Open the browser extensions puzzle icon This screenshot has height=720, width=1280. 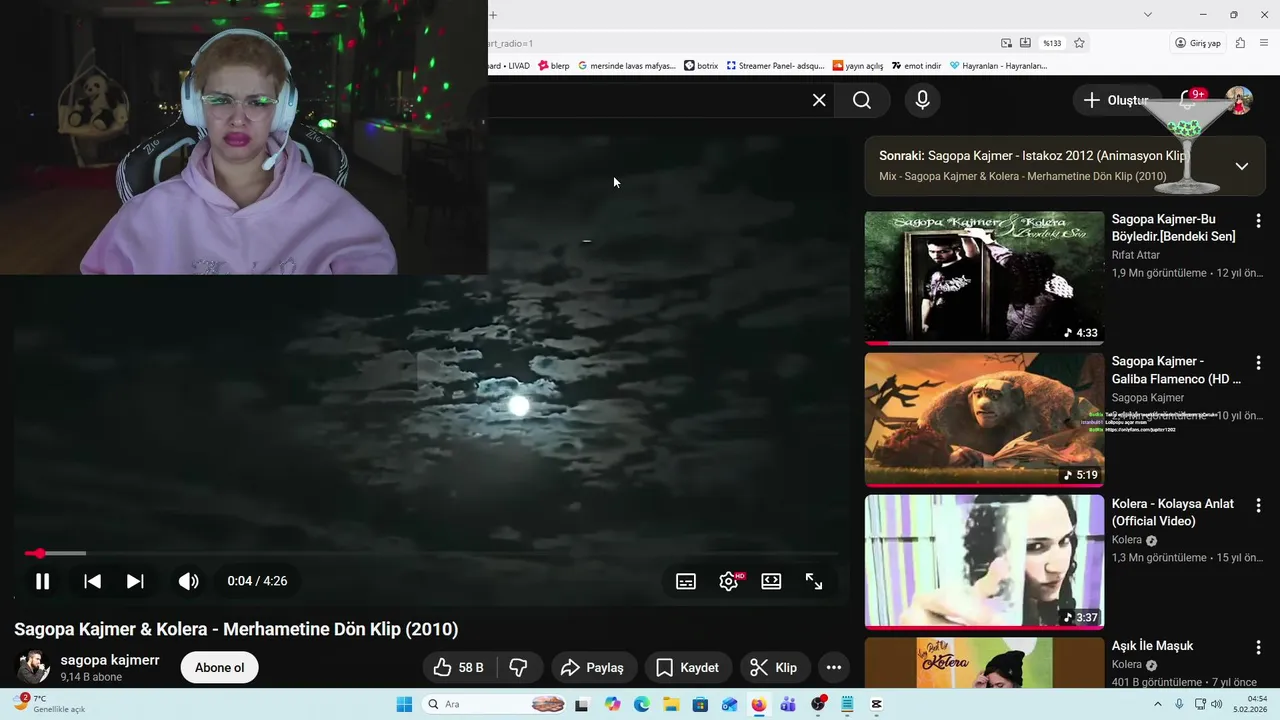(x=1240, y=43)
